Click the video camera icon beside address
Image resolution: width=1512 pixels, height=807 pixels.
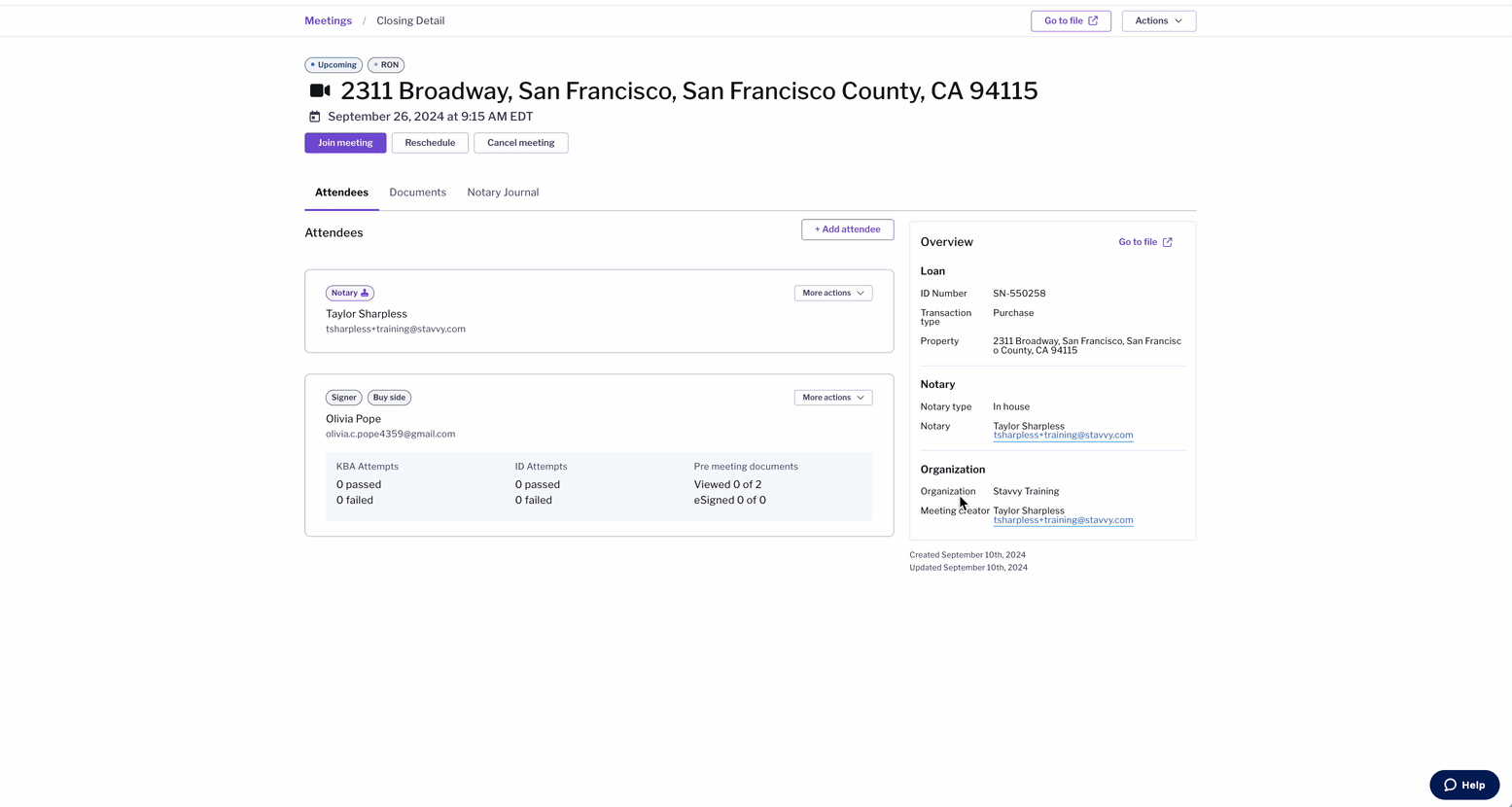coord(320,90)
